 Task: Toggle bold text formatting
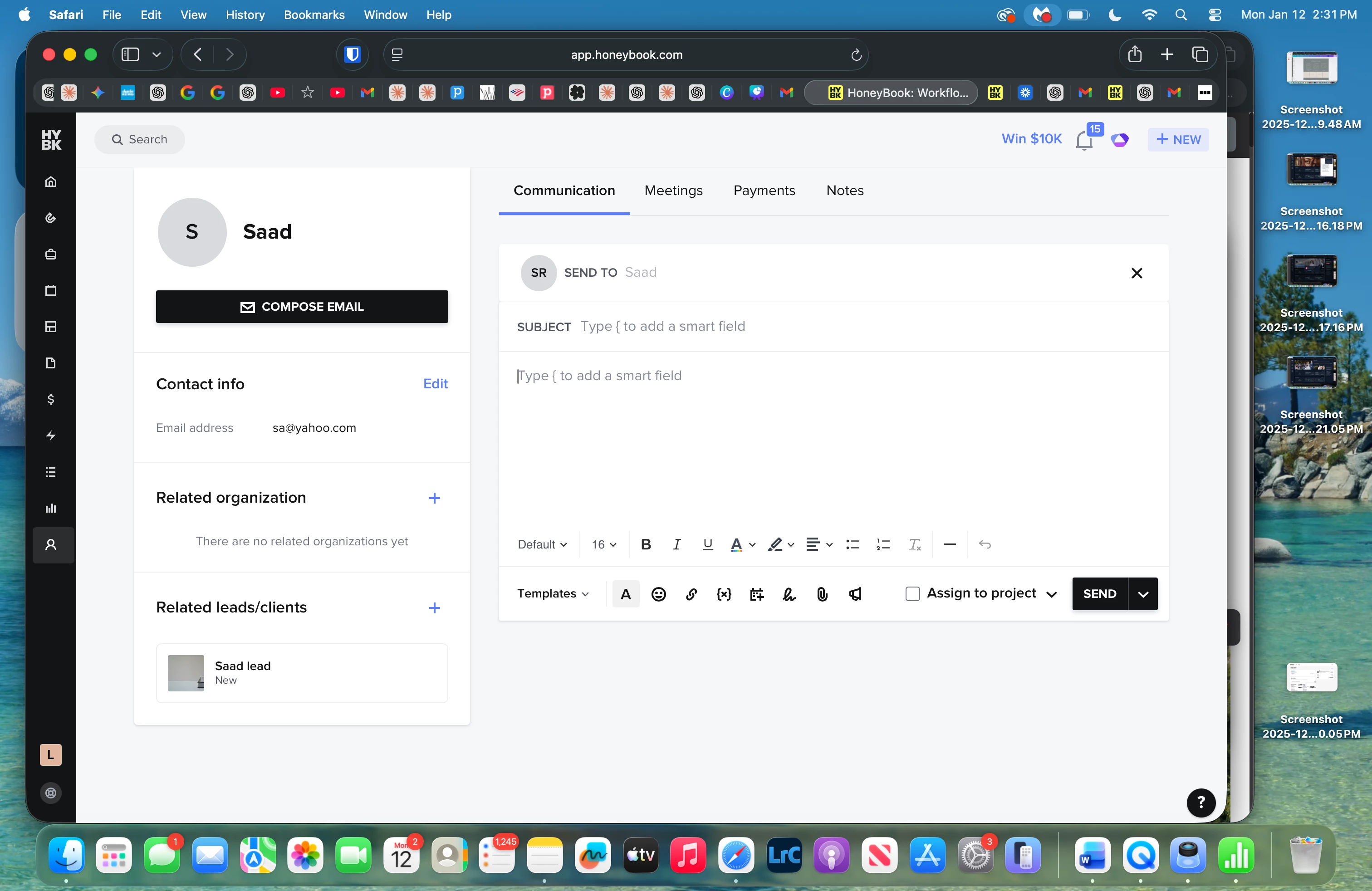(646, 544)
